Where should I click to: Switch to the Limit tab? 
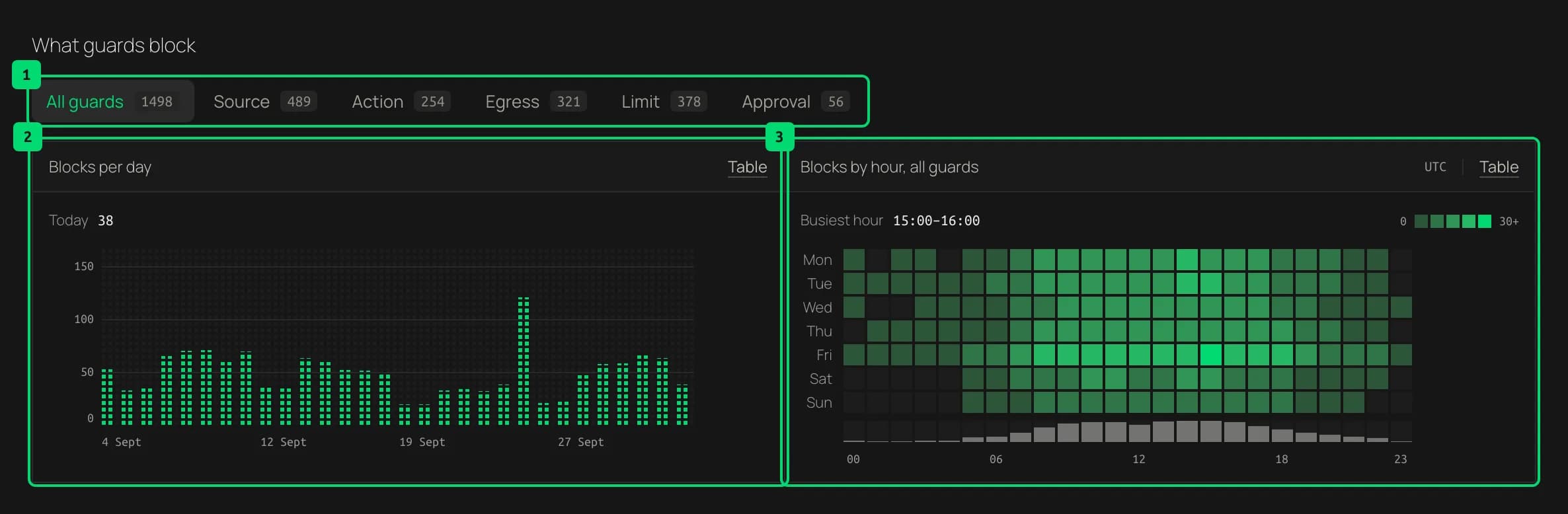[664, 101]
